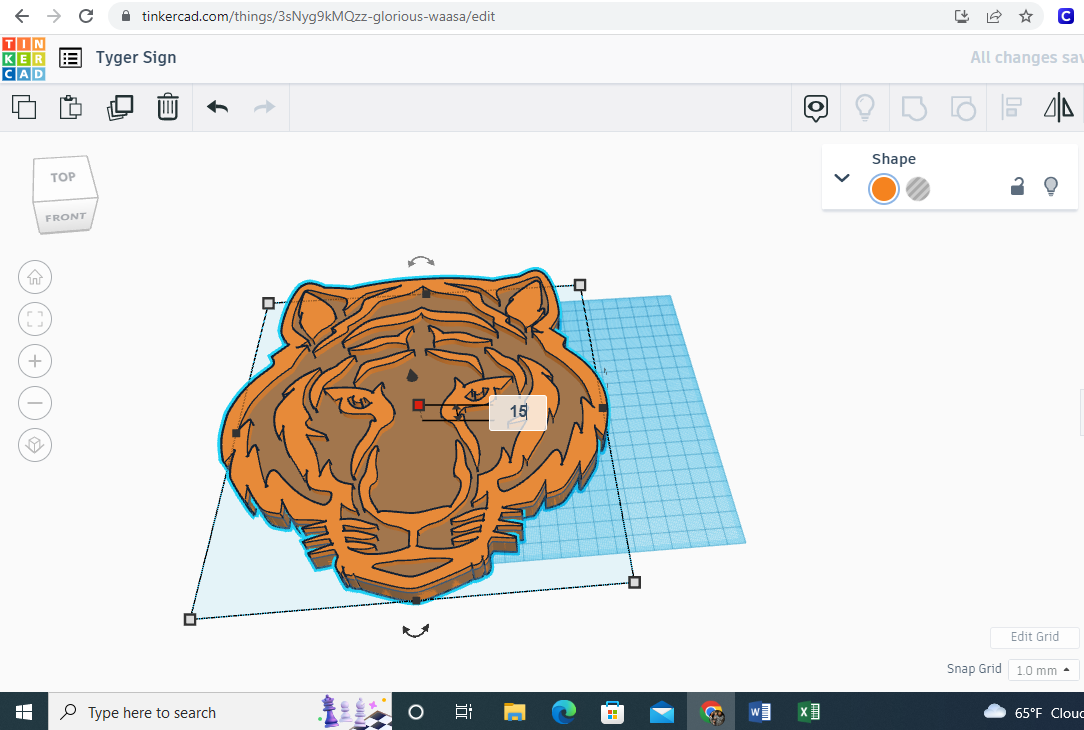Pick the orange Solid color swatch

click(883, 188)
